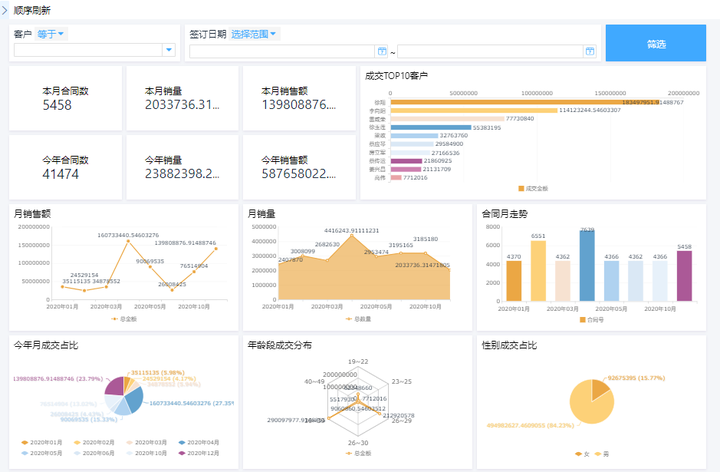Toggle the 合同号 legend in 合同月走势
Image resolution: width=720 pixels, height=472 pixels.
click(592, 320)
